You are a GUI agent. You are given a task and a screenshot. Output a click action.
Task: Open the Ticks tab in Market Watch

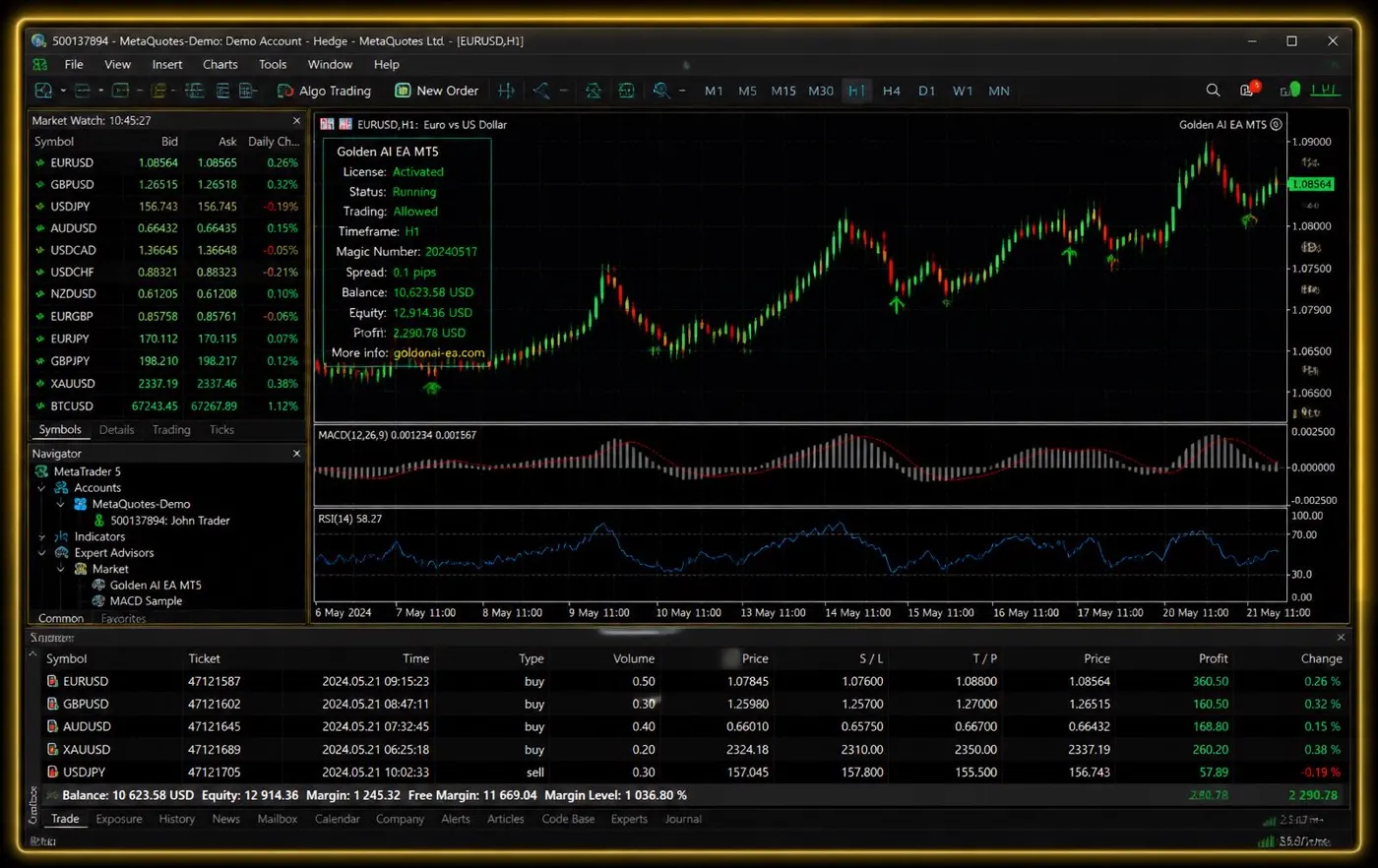(x=221, y=430)
